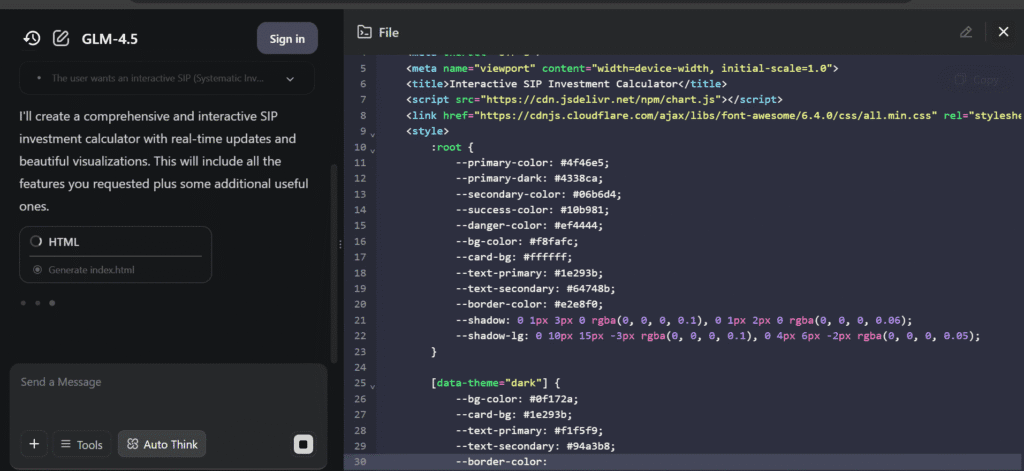Collapse the :root block at line 10

coord(372,148)
